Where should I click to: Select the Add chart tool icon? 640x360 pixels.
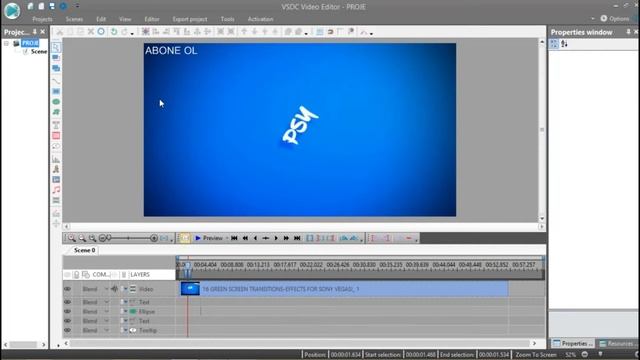coord(56,159)
